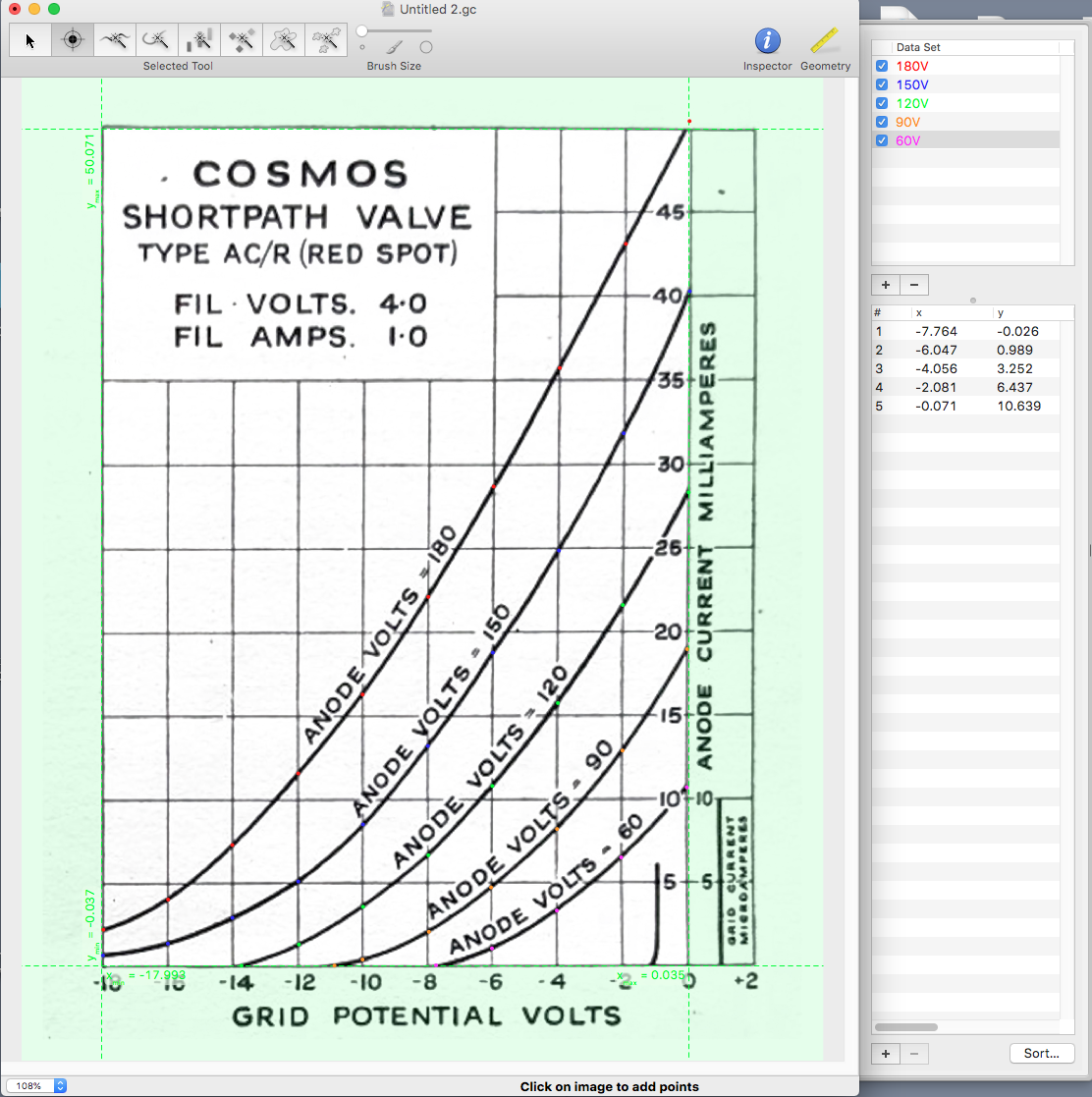
Task: Uncheck the 180V data set checkbox
Action: (x=882, y=66)
